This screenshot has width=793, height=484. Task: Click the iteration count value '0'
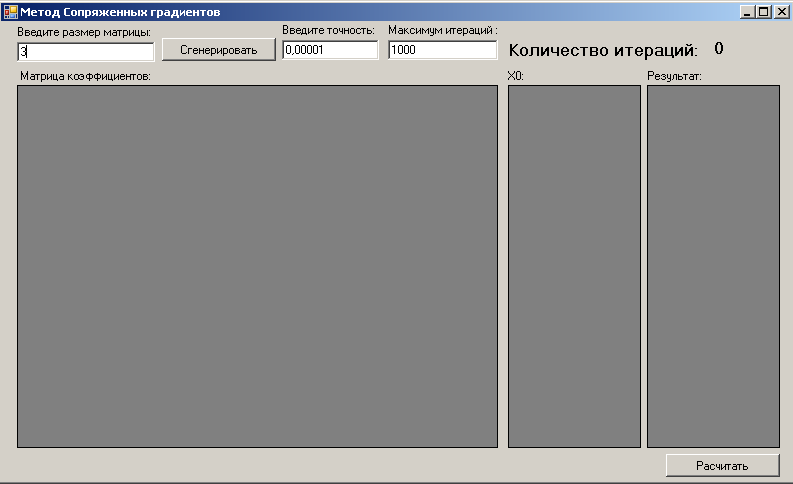719,49
